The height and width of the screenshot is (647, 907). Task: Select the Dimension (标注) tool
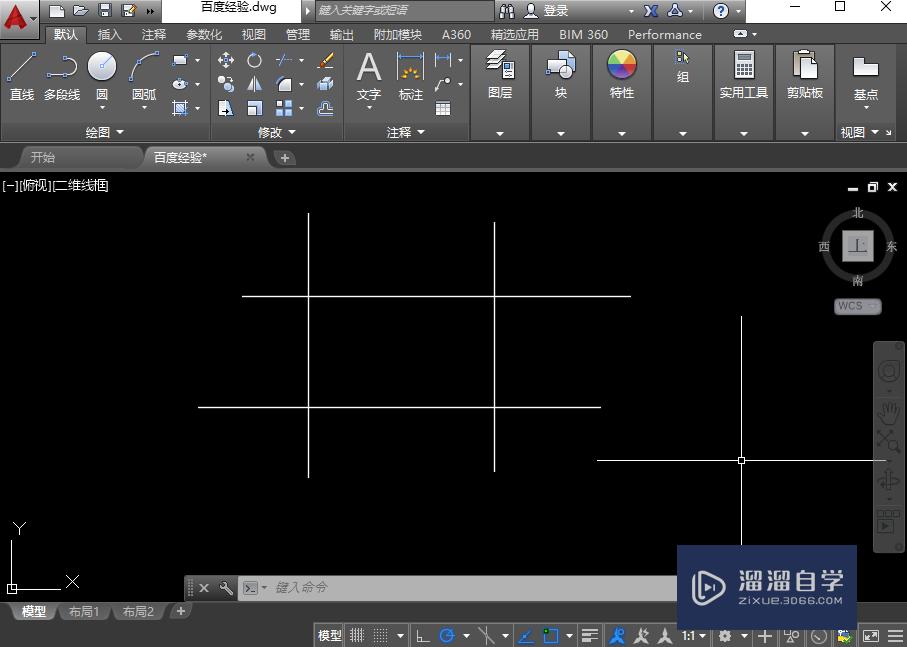coord(409,70)
